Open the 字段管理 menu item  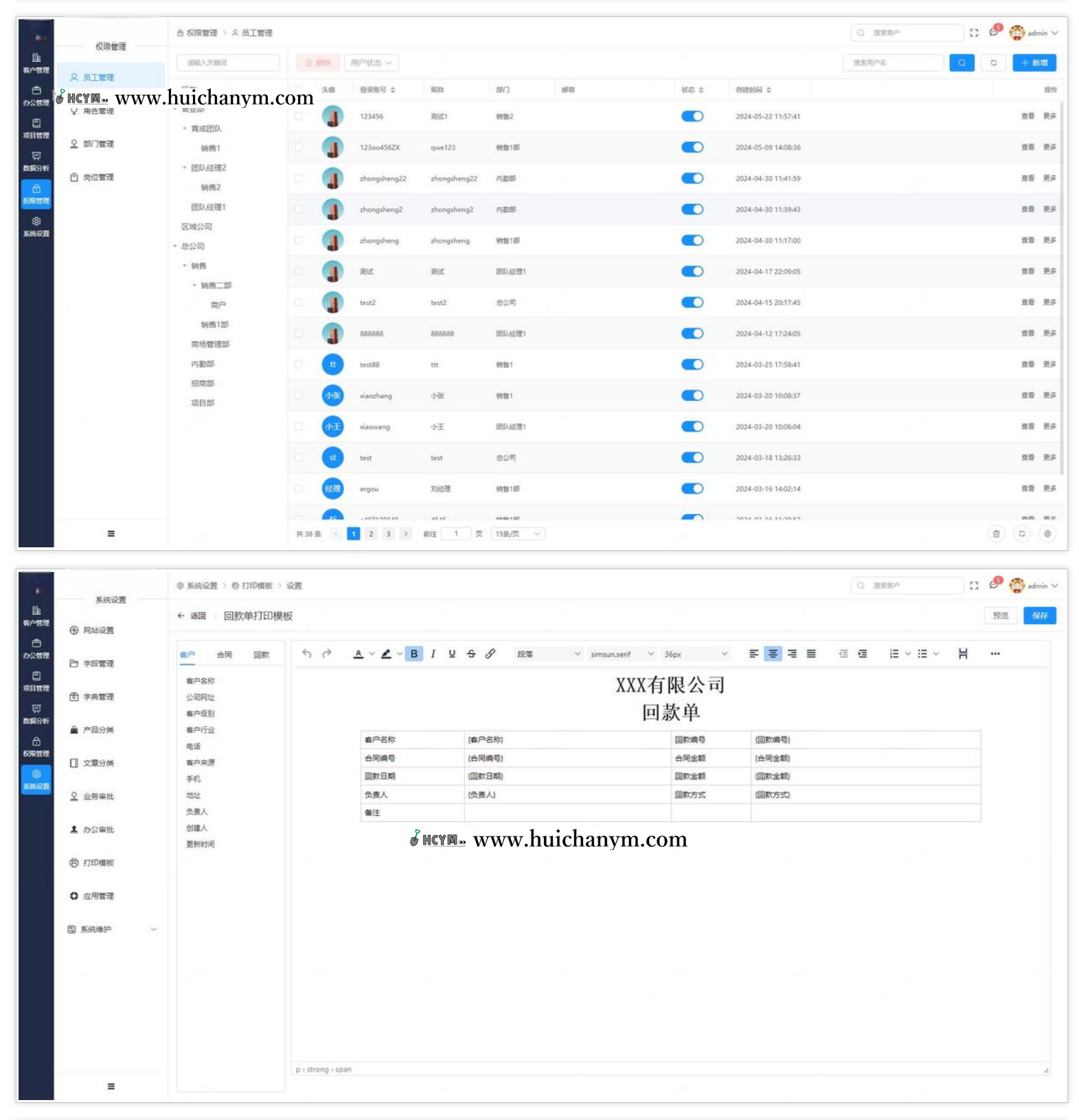(x=111, y=663)
